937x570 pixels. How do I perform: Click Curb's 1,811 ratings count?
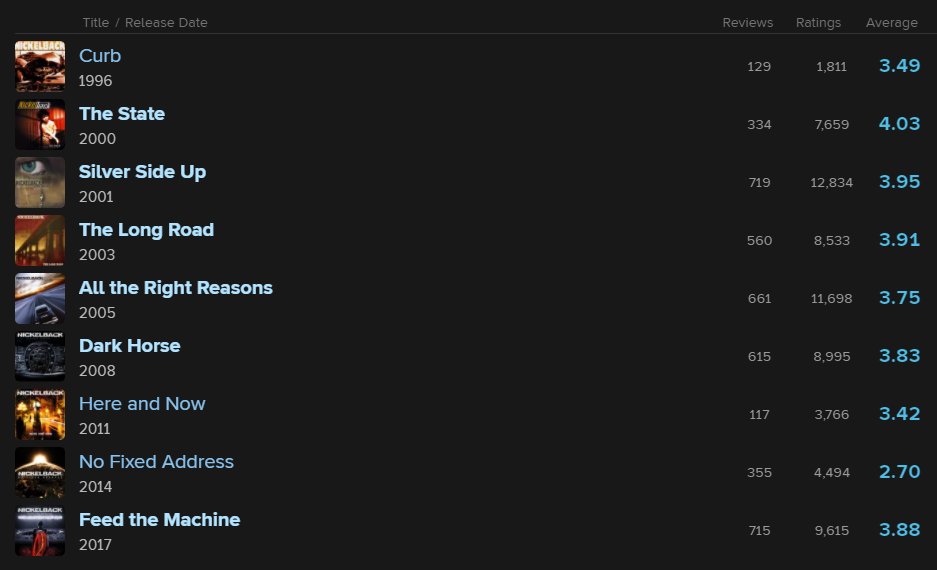[x=831, y=66]
